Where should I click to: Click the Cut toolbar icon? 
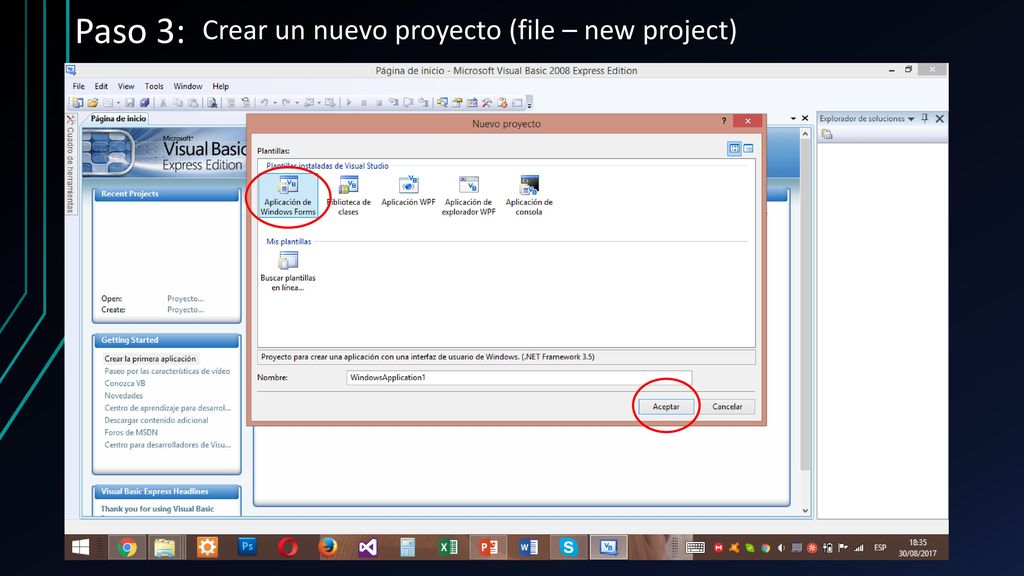[x=163, y=103]
